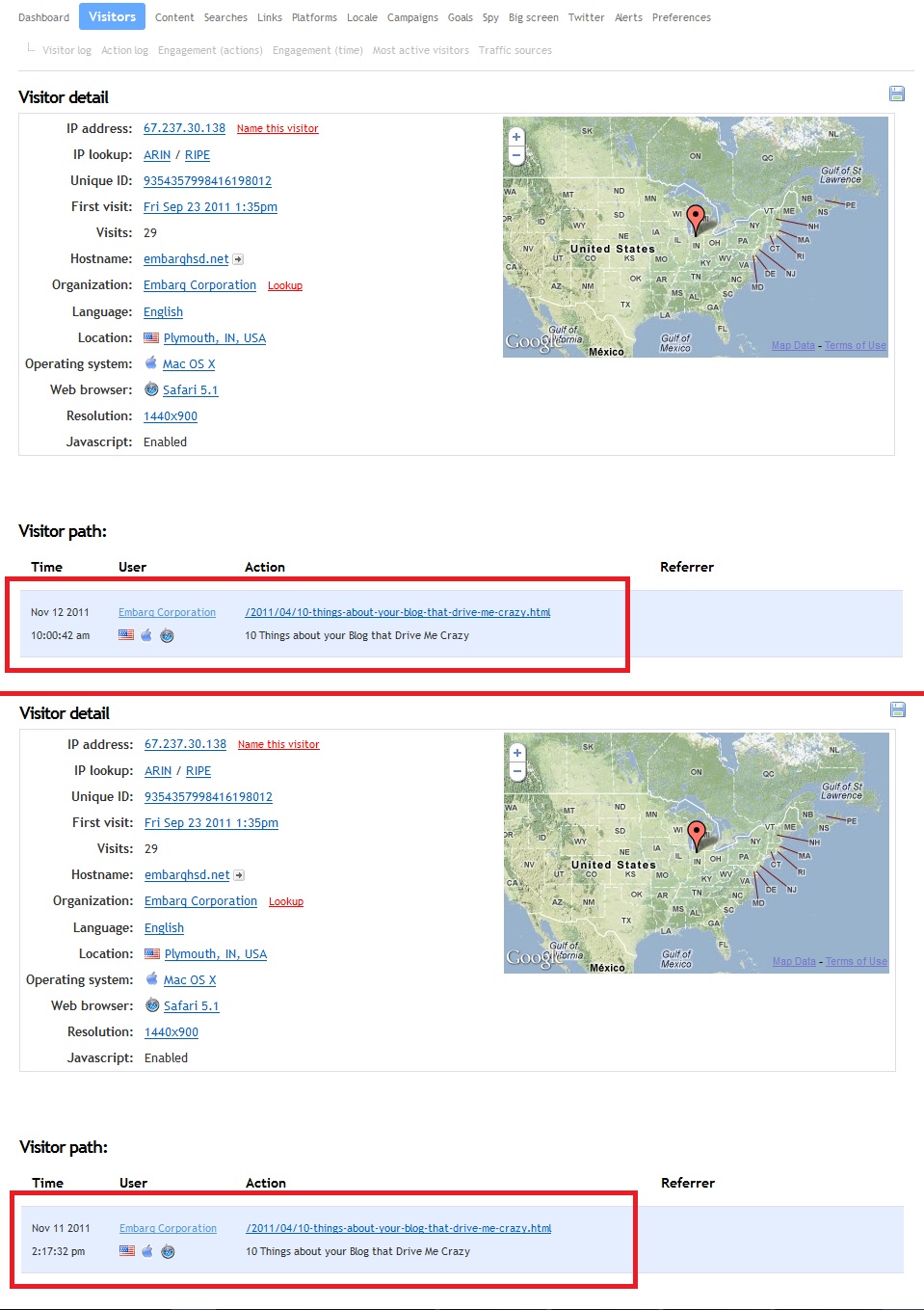Click IP address 67.237.30.138 in upper panel
The width and height of the screenshot is (924, 1310).
[184, 128]
